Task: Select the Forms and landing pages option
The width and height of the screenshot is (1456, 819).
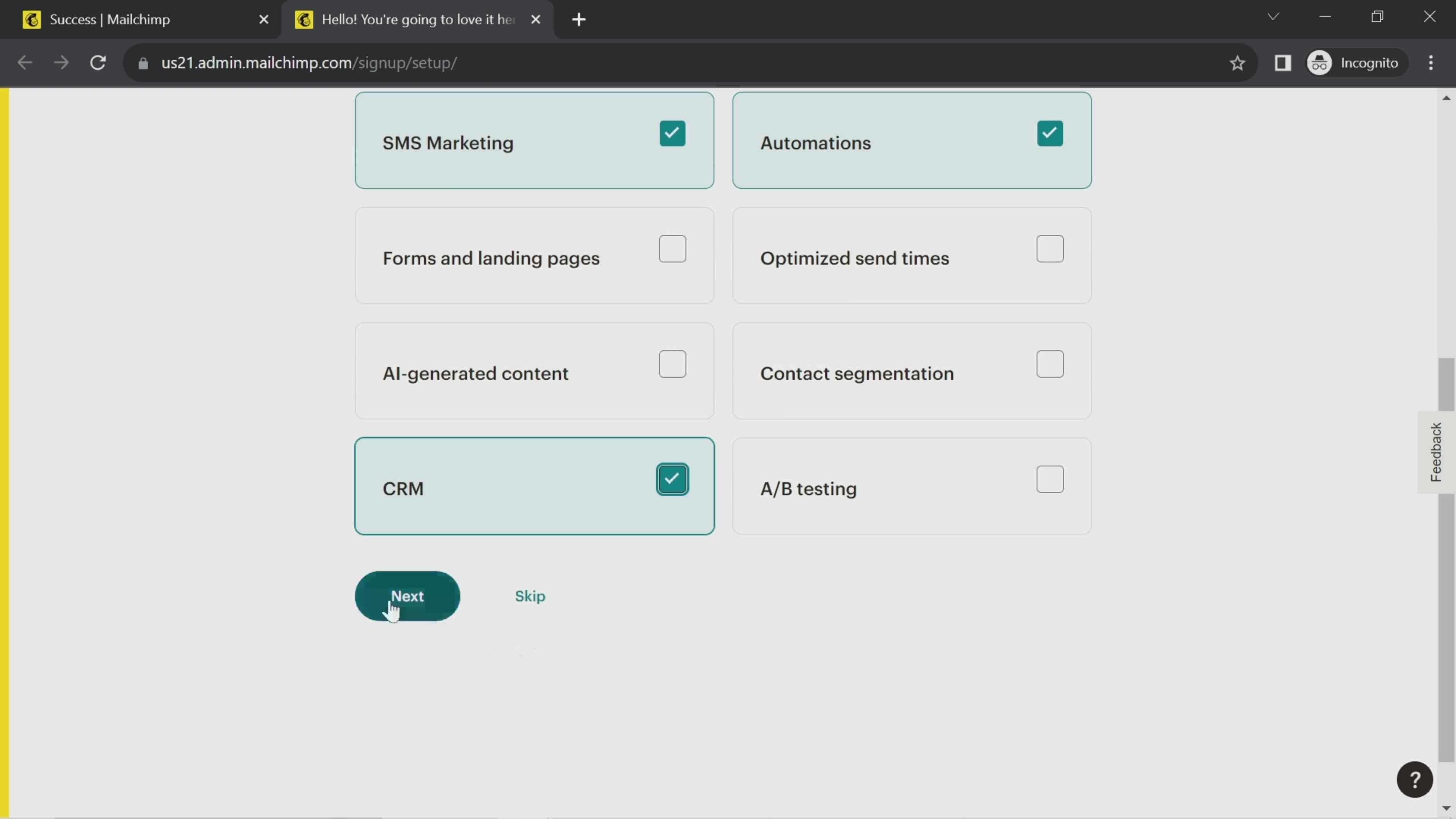Action: click(x=672, y=248)
